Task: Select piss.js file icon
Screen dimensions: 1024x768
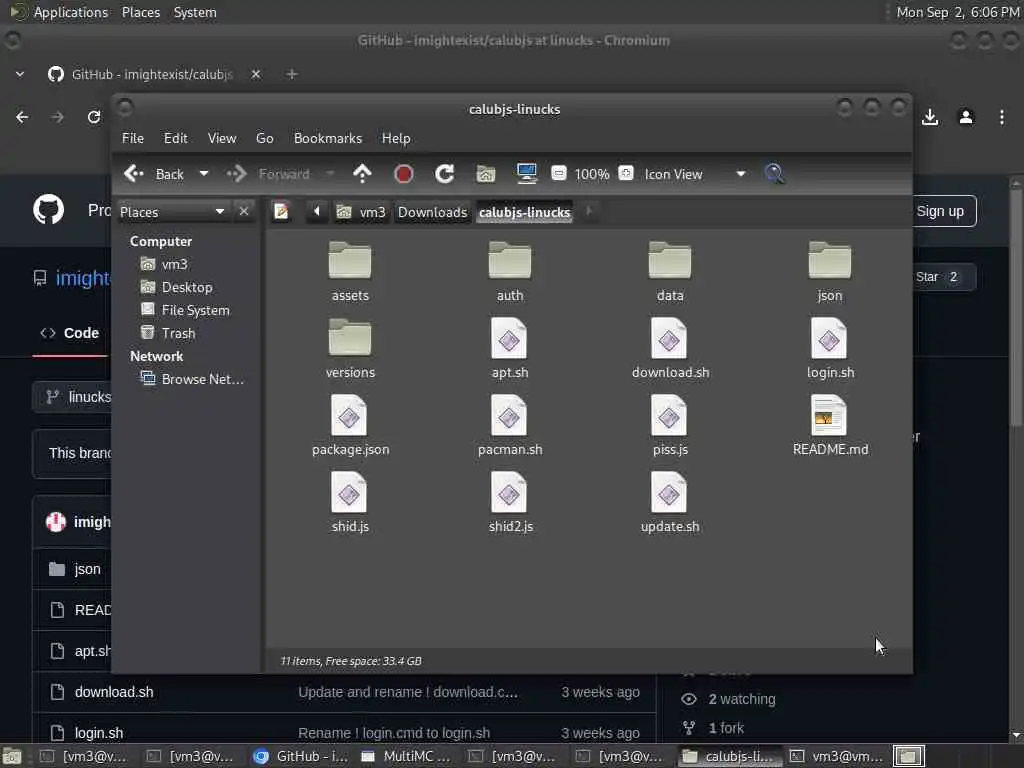Action: [x=669, y=415]
